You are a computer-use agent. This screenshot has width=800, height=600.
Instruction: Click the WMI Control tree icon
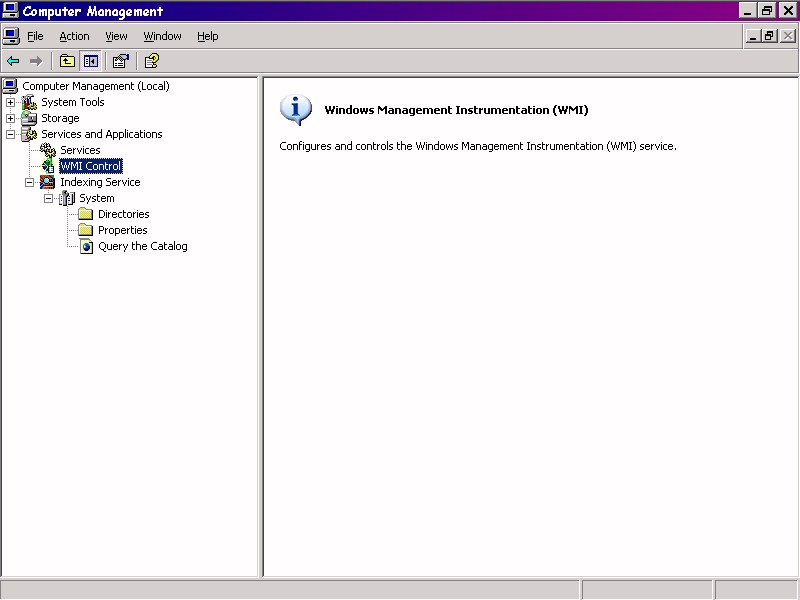click(48, 166)
